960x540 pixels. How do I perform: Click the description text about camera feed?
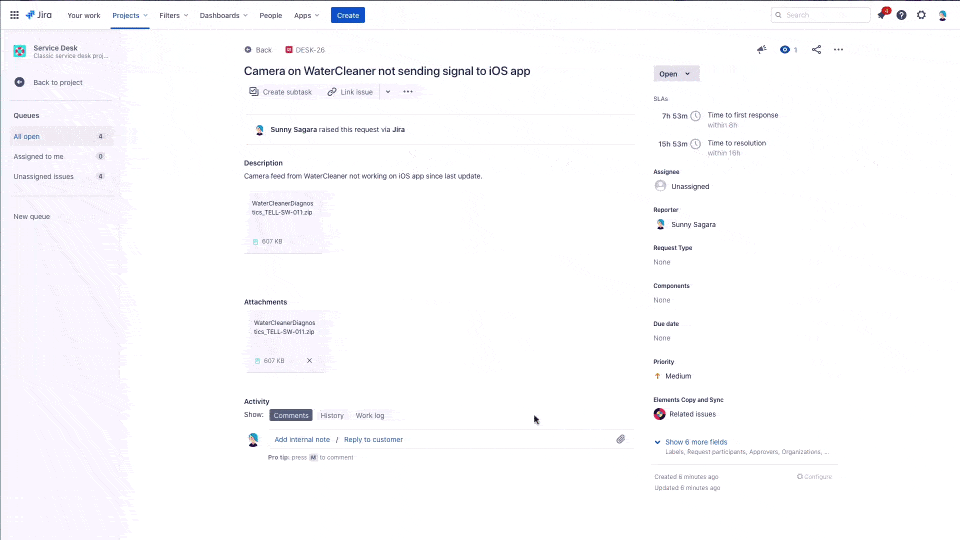coord(363,176)
